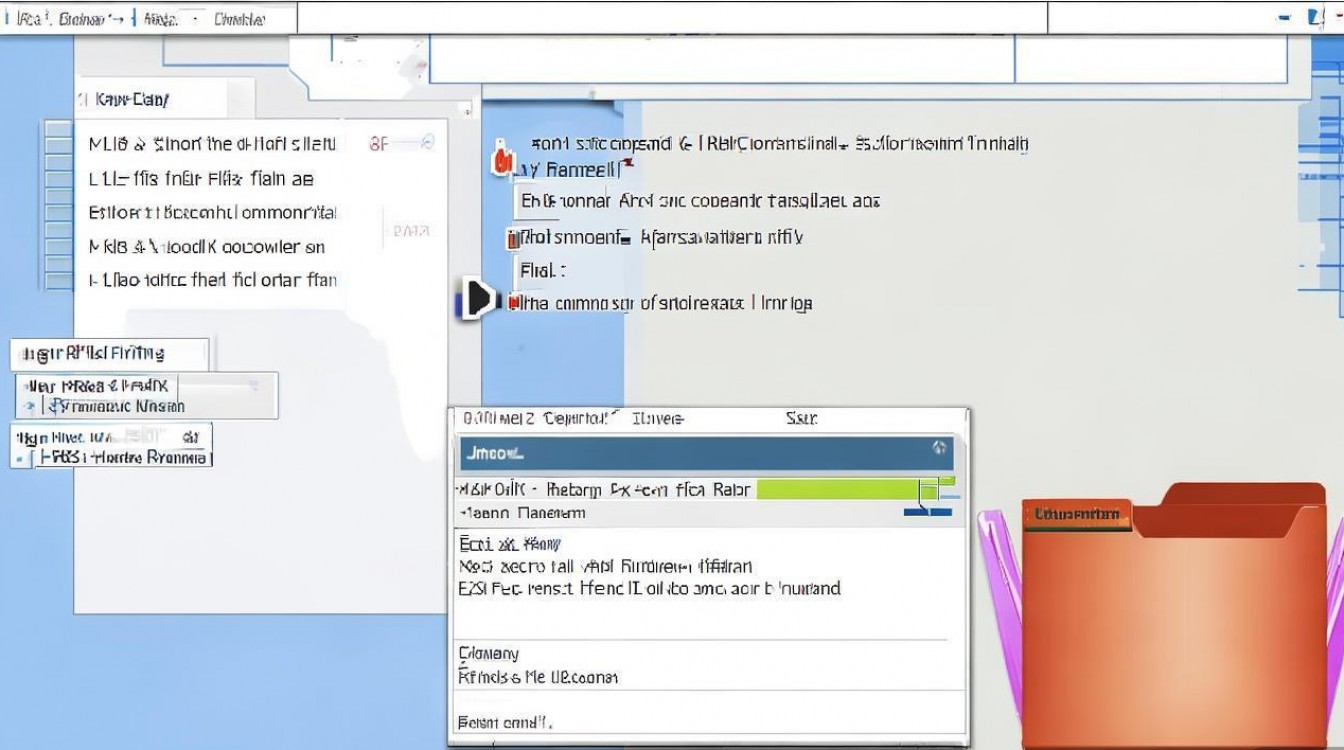Open the 'Chnkle' tab in top bar

tap(240, 19)
